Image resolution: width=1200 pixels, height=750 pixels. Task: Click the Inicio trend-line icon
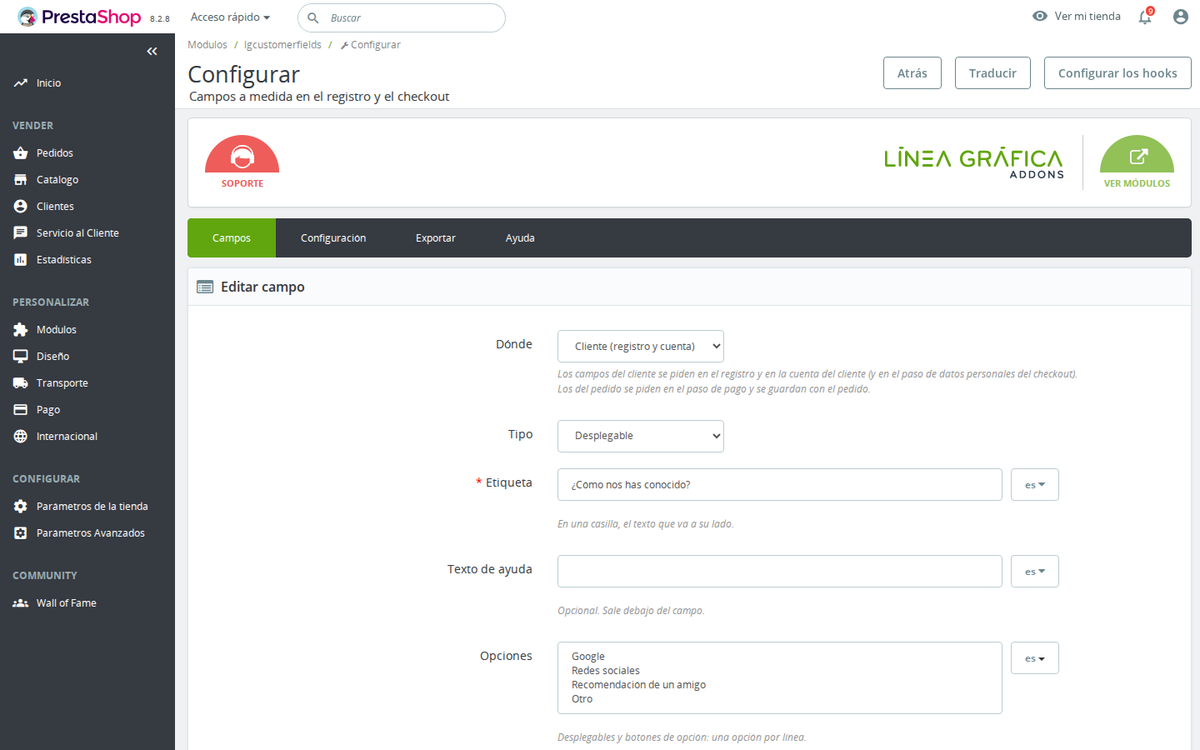pyautogui.click(x=20, y=83)
